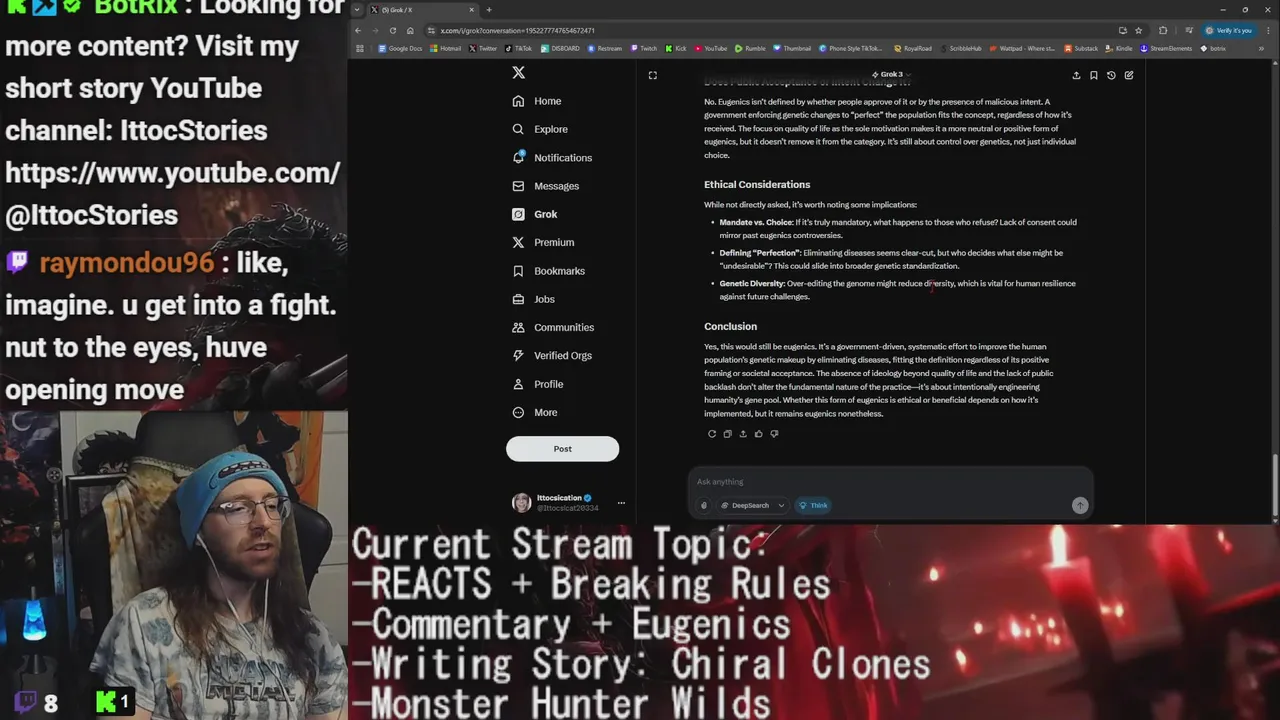This screenshot has width=1280, height=720.
Task: Open Bookmarks in the sidebar
Action: [x=548, y=271]
